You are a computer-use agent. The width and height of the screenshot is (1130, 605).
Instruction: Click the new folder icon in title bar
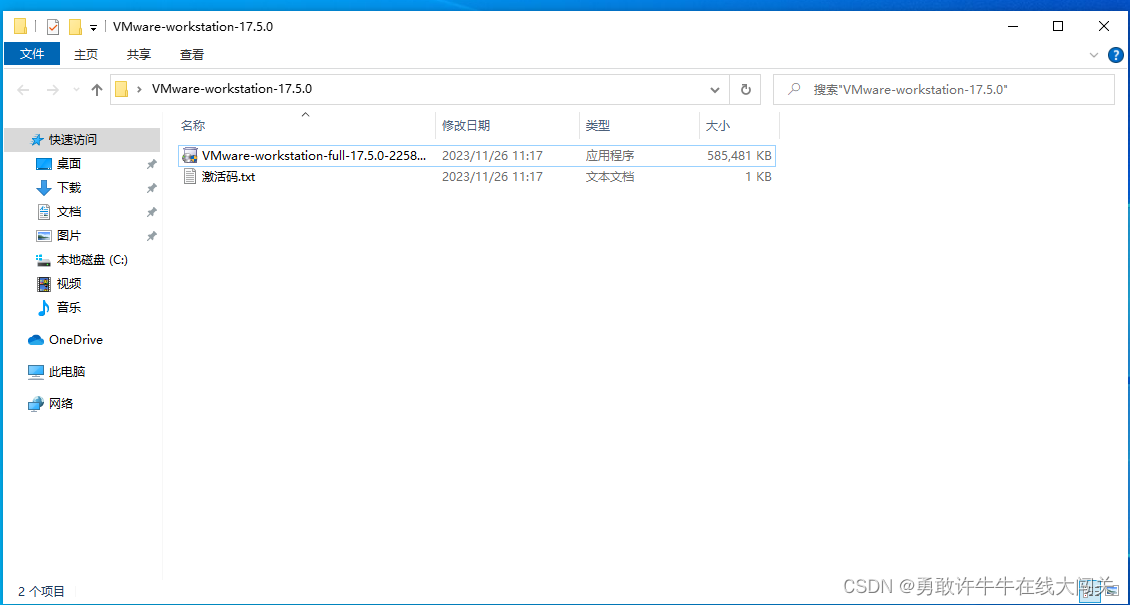[75, 27]
